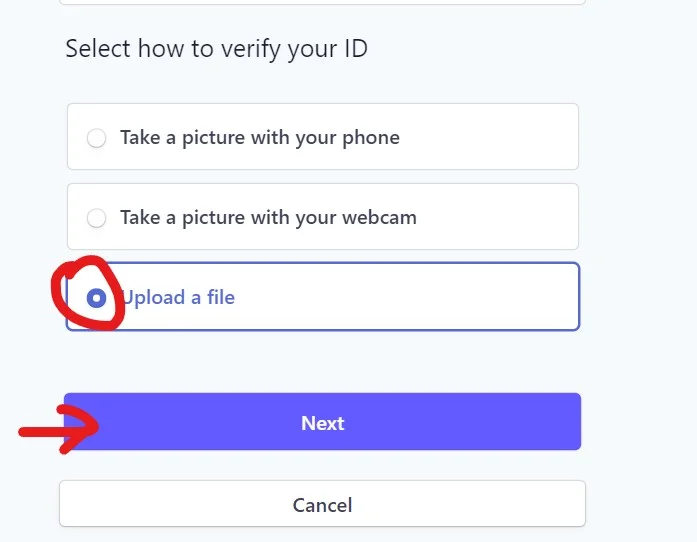
Task: Click the webcam option card's empty right side
Action: (x=500, y=217)
